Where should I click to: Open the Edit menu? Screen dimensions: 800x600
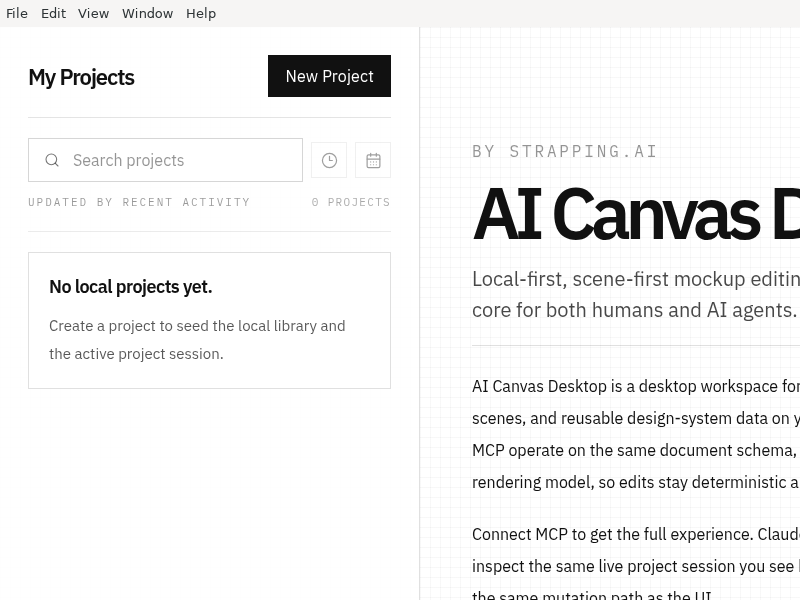click(x=53, y=13)
